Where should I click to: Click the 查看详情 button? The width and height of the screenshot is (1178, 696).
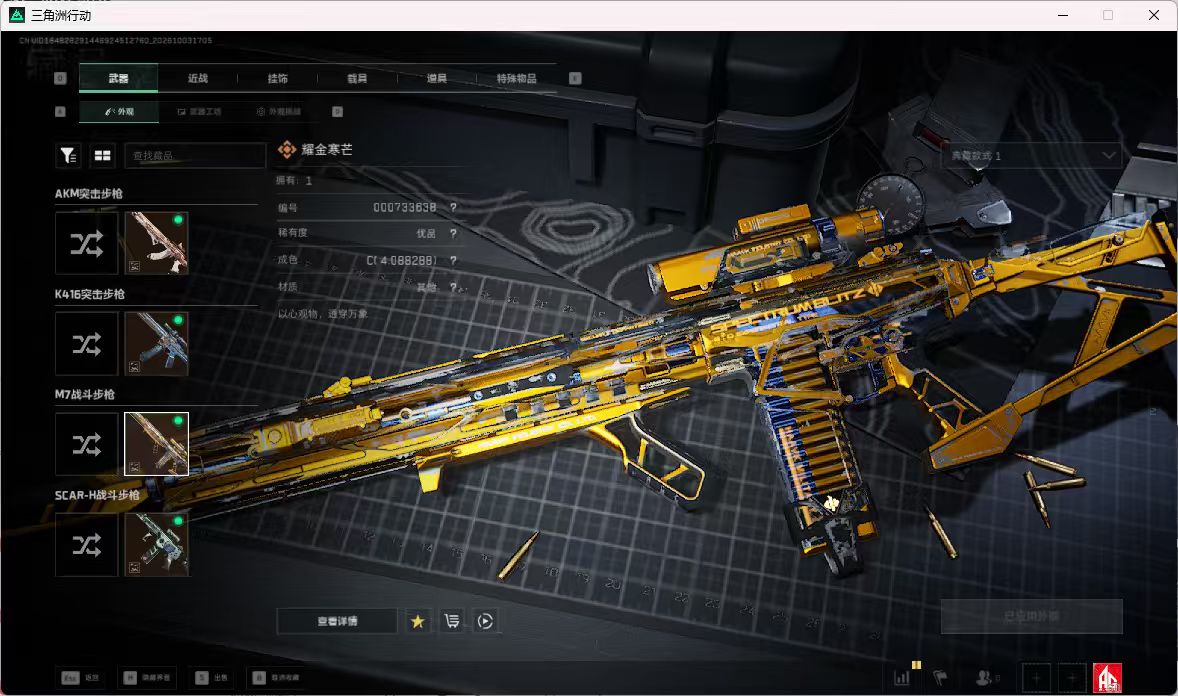point(337,621)
